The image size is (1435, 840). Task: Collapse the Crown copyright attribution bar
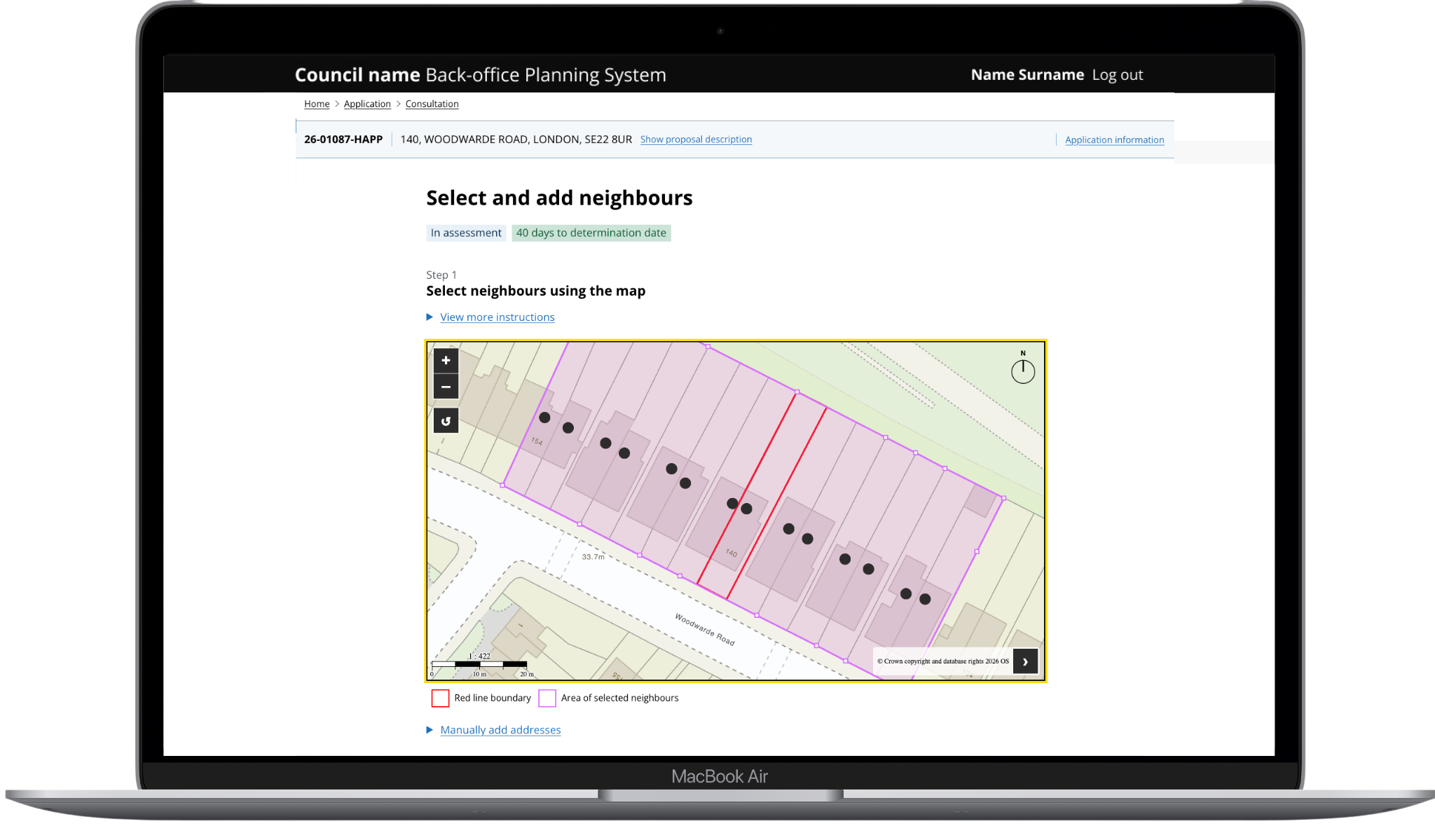pos(1025,661)
